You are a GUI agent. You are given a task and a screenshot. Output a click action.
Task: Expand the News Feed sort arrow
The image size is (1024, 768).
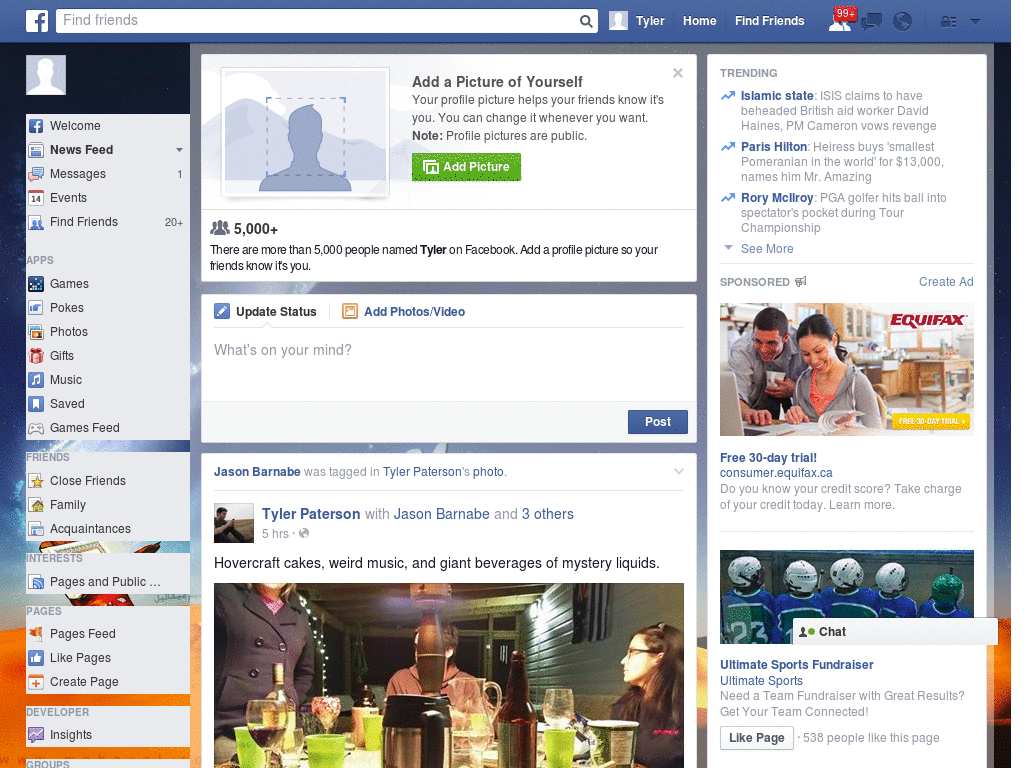coord(180,150)
